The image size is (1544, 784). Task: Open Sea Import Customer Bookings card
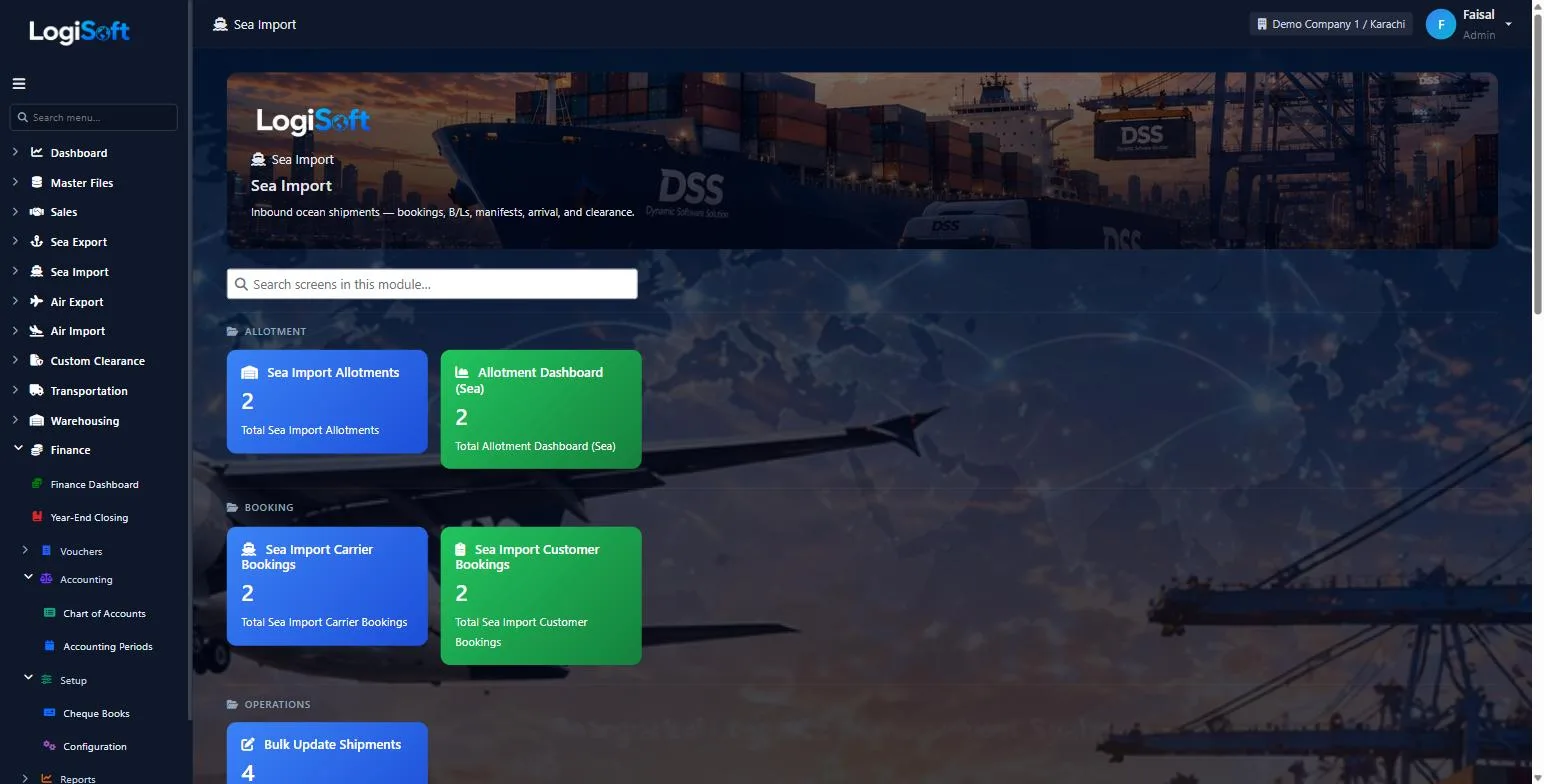point(541,596)
